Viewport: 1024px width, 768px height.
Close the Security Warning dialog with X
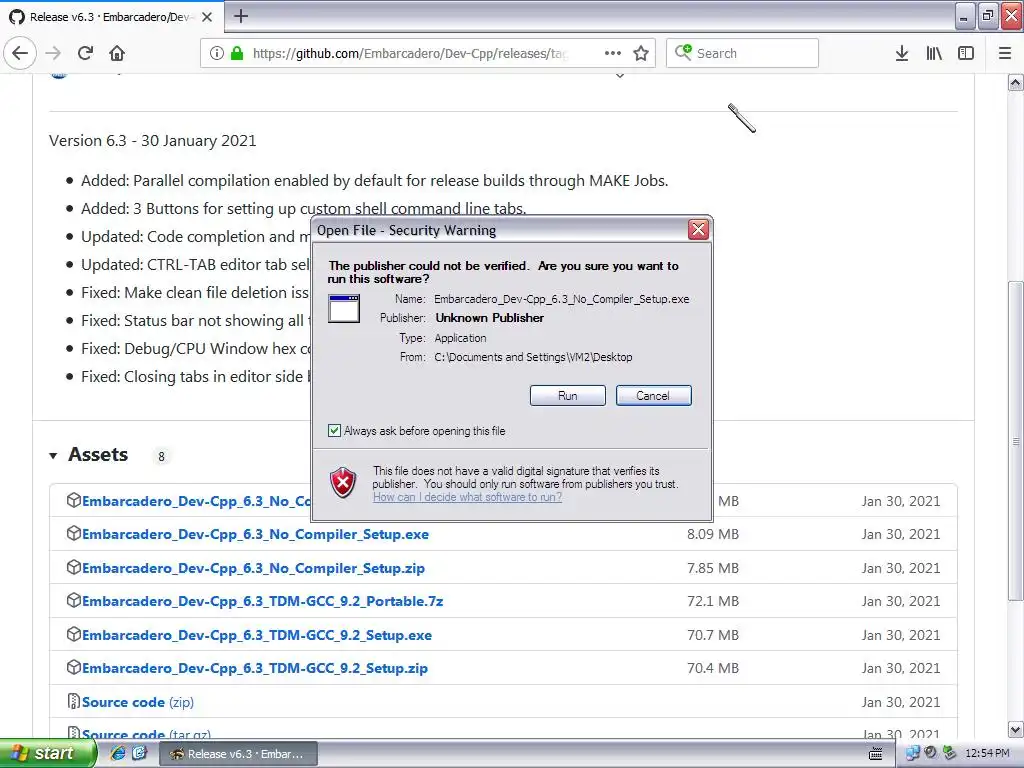click(698, 229)
